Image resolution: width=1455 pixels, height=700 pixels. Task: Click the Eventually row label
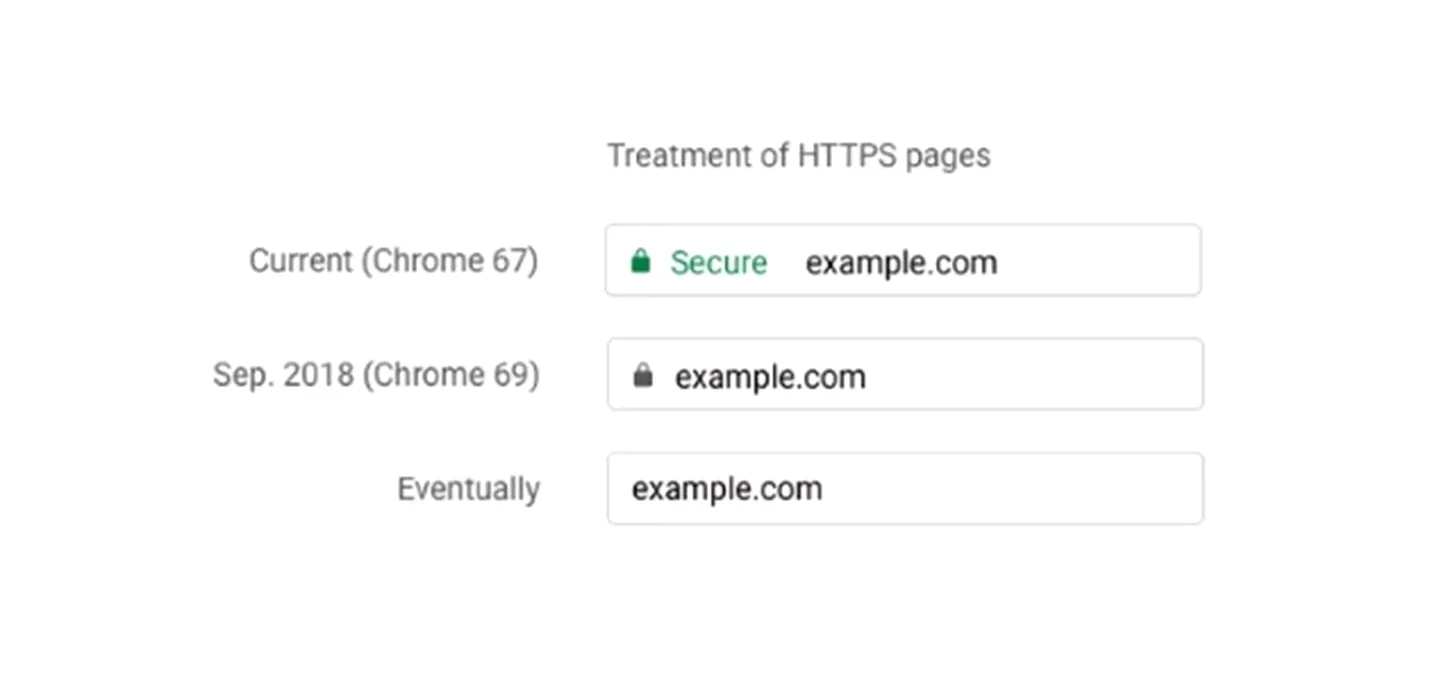[x=468, y=489]
